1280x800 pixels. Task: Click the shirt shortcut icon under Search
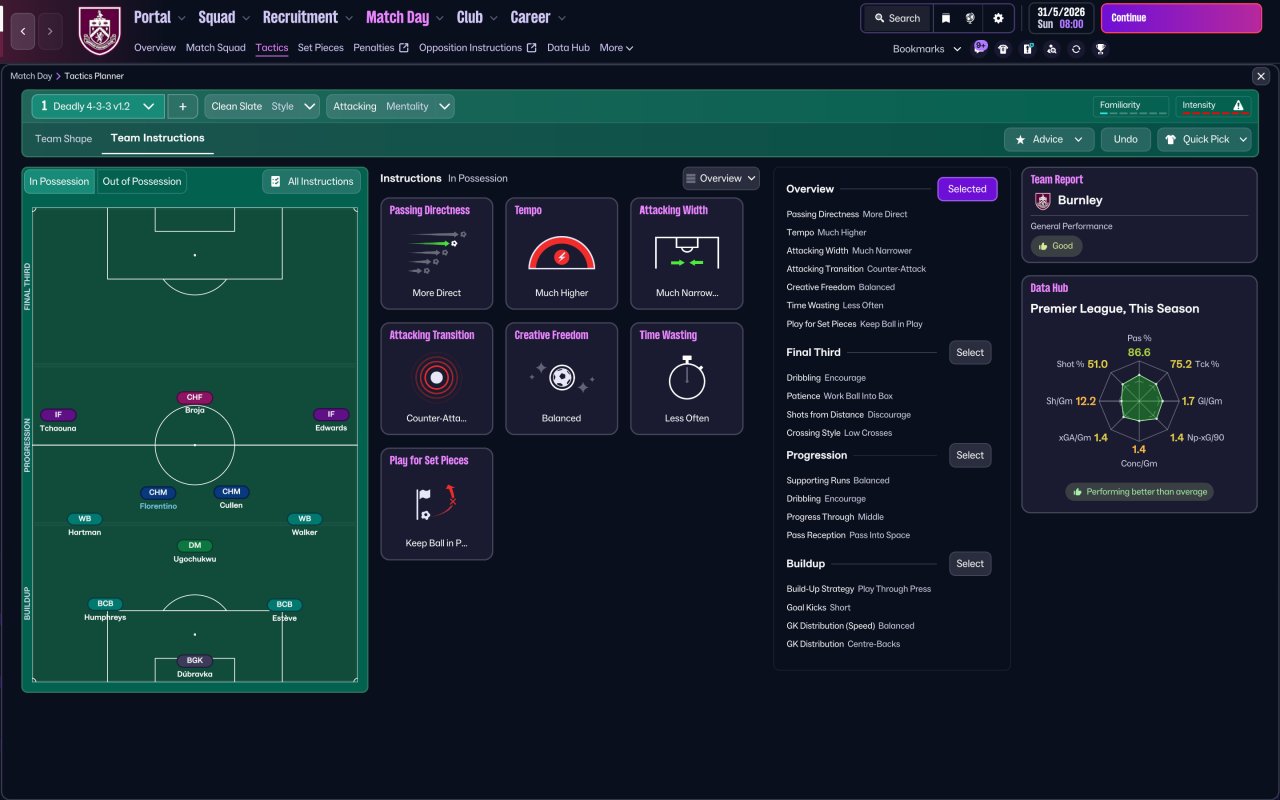[x=1003, y=48]
